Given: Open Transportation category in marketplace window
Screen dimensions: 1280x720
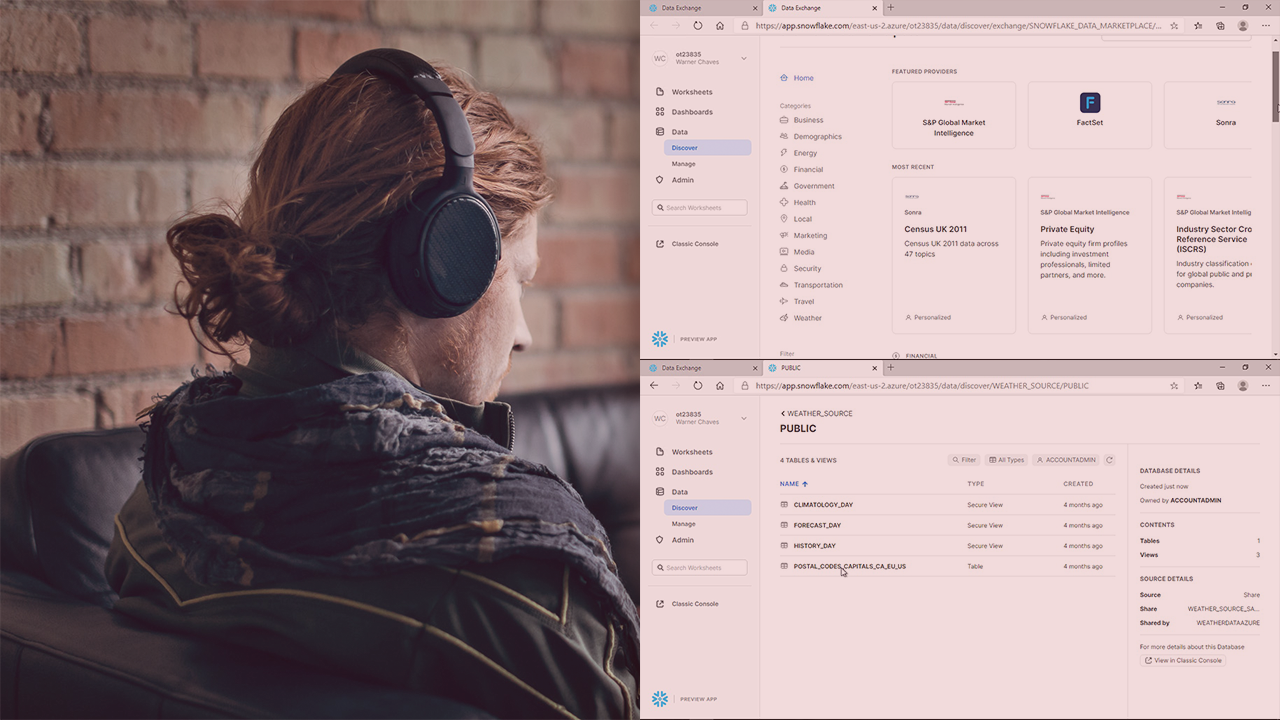Looking at the screenshot, I should 811,285.
